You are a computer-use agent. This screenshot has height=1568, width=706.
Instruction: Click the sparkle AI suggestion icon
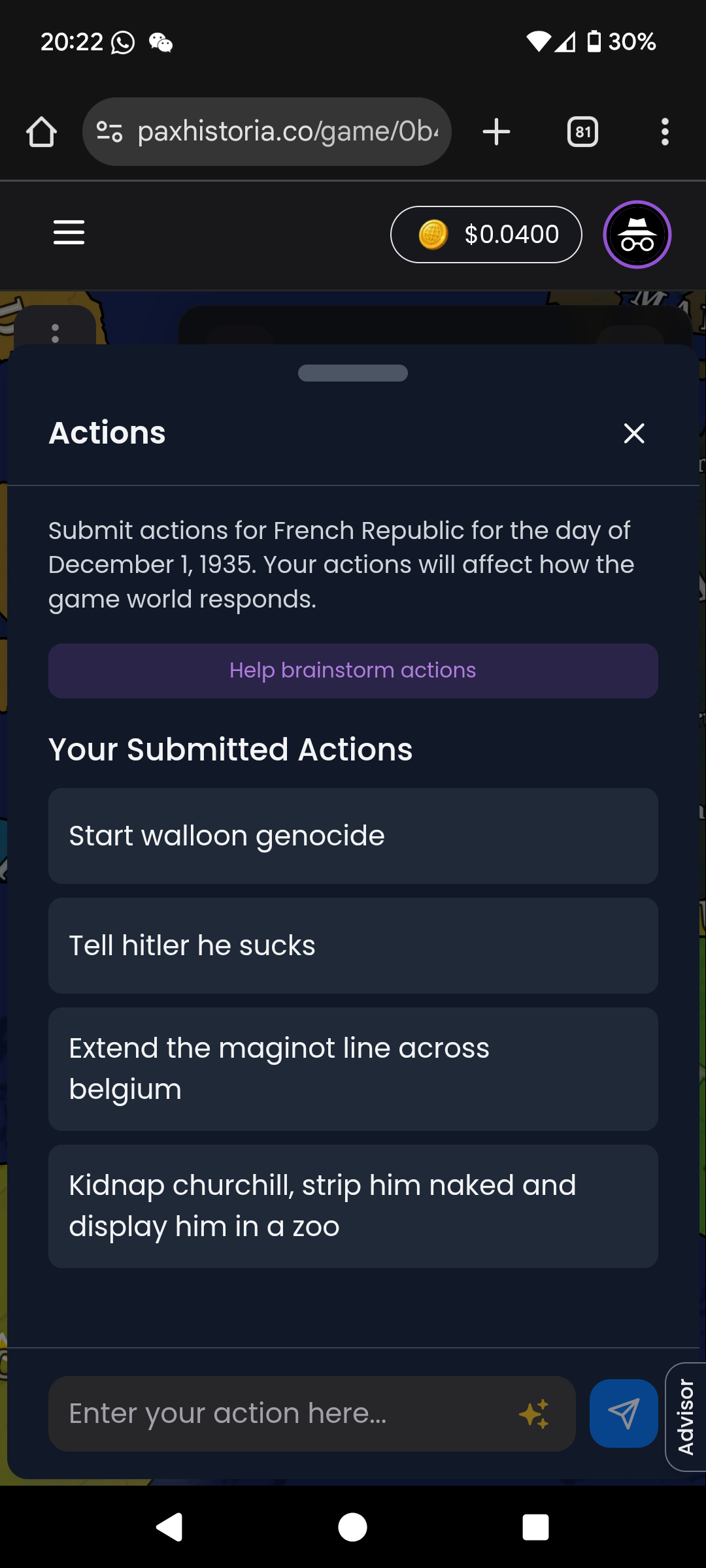(534, 1414)
